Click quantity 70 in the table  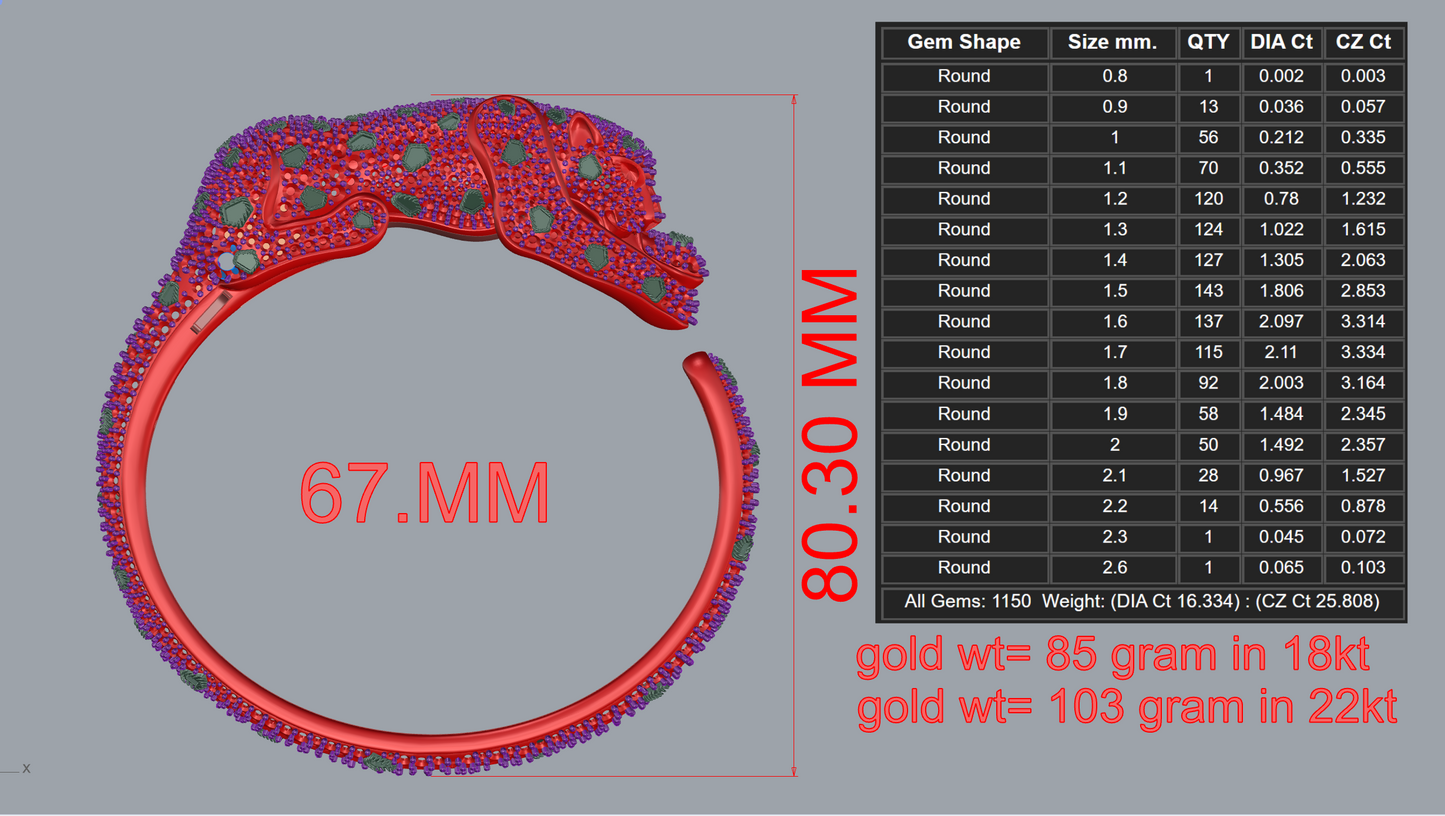1208,168
